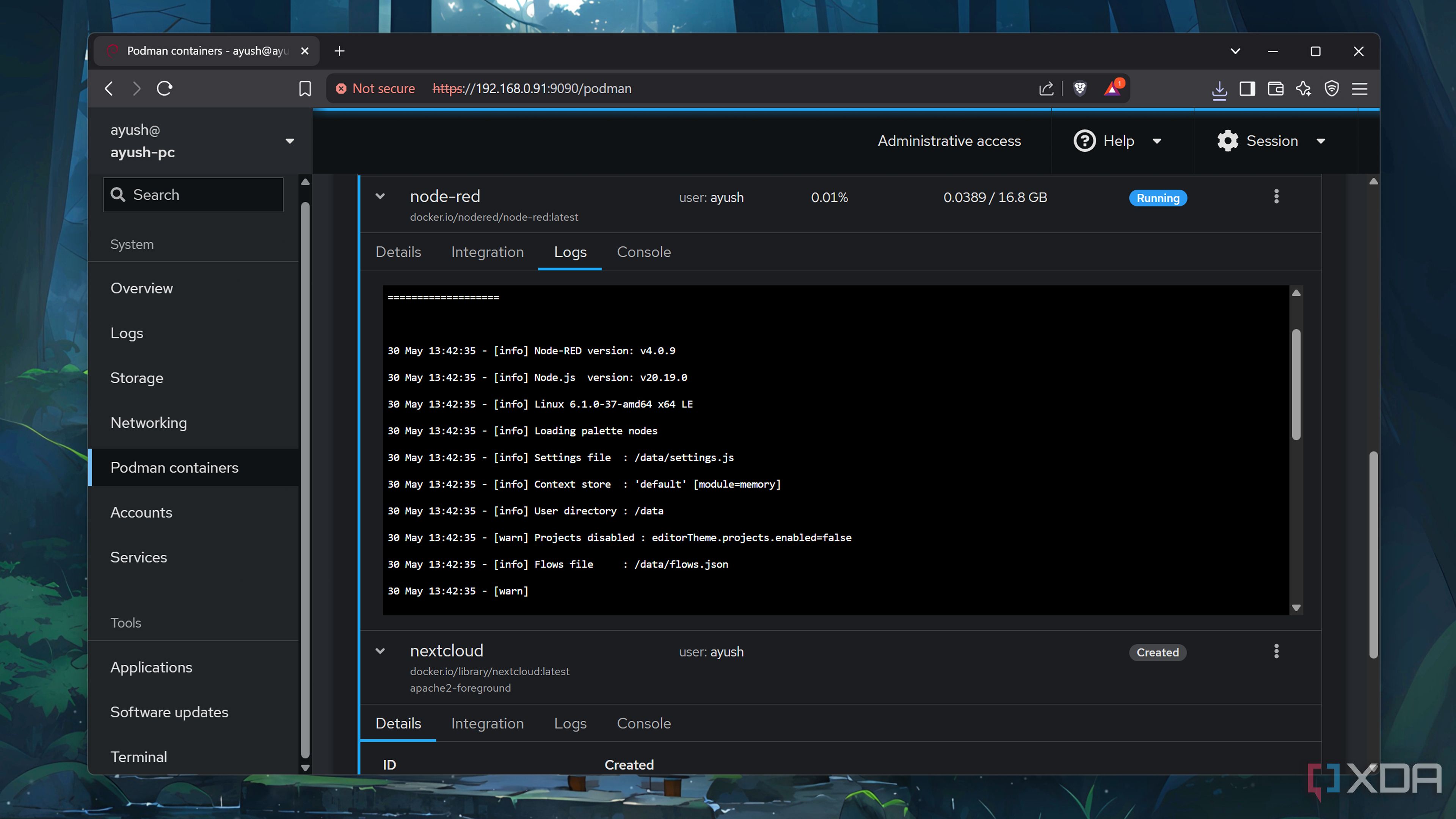Image resolution: width=1456 pixels, height=819 pixels.
Task: Open Brave Wallet icon
Action: pos(1275,89)
